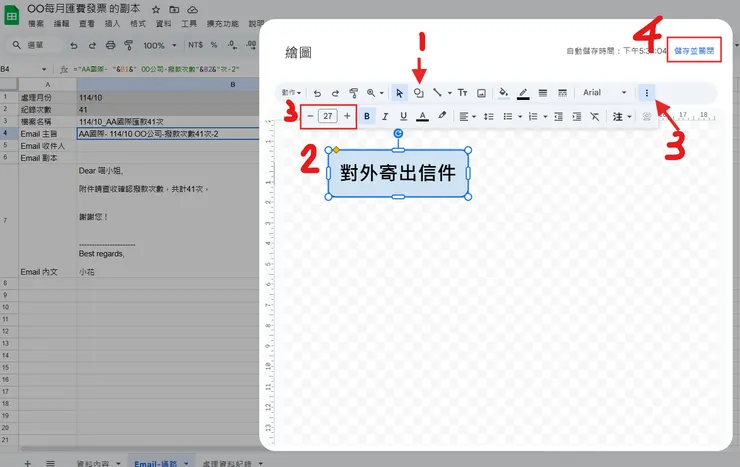Open the text alignment dropdown
740x467 pixels.
467,117
